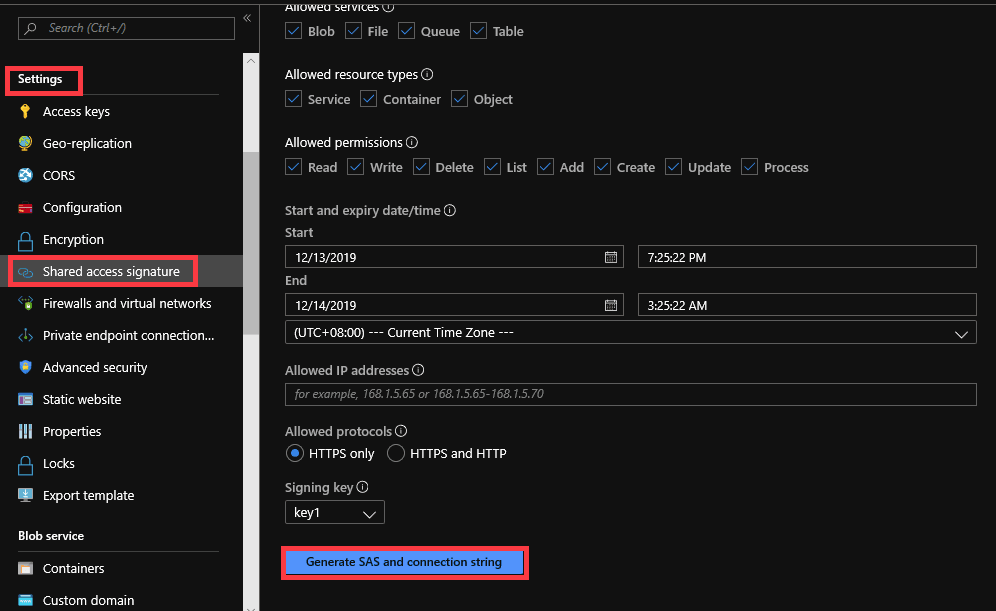This screenshot has height=611, width=996.
Task: Open calendar icon for End date
Action: coord(611,305)
